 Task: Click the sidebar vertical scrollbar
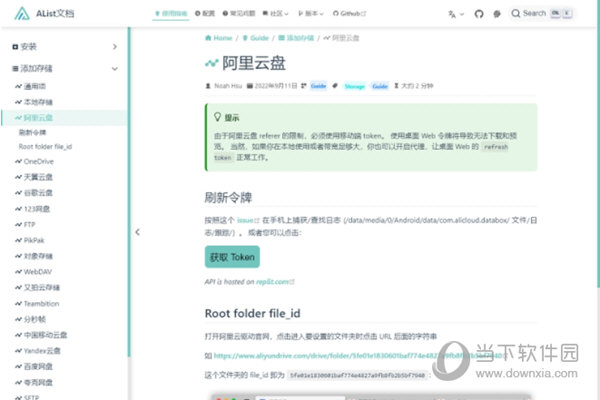129,191
